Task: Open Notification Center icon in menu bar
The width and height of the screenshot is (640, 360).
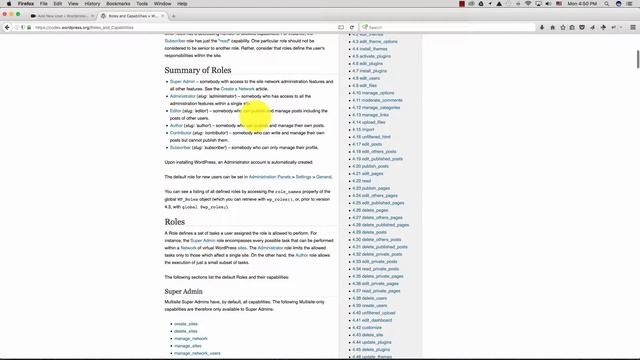Action: 629,4
